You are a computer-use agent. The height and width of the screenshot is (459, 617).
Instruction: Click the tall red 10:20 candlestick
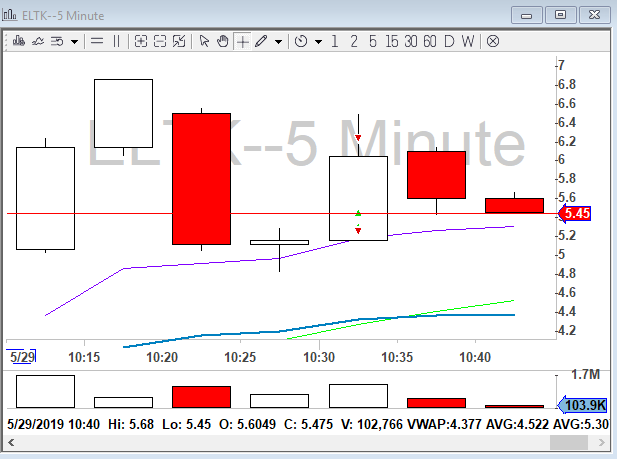(201, 179)
